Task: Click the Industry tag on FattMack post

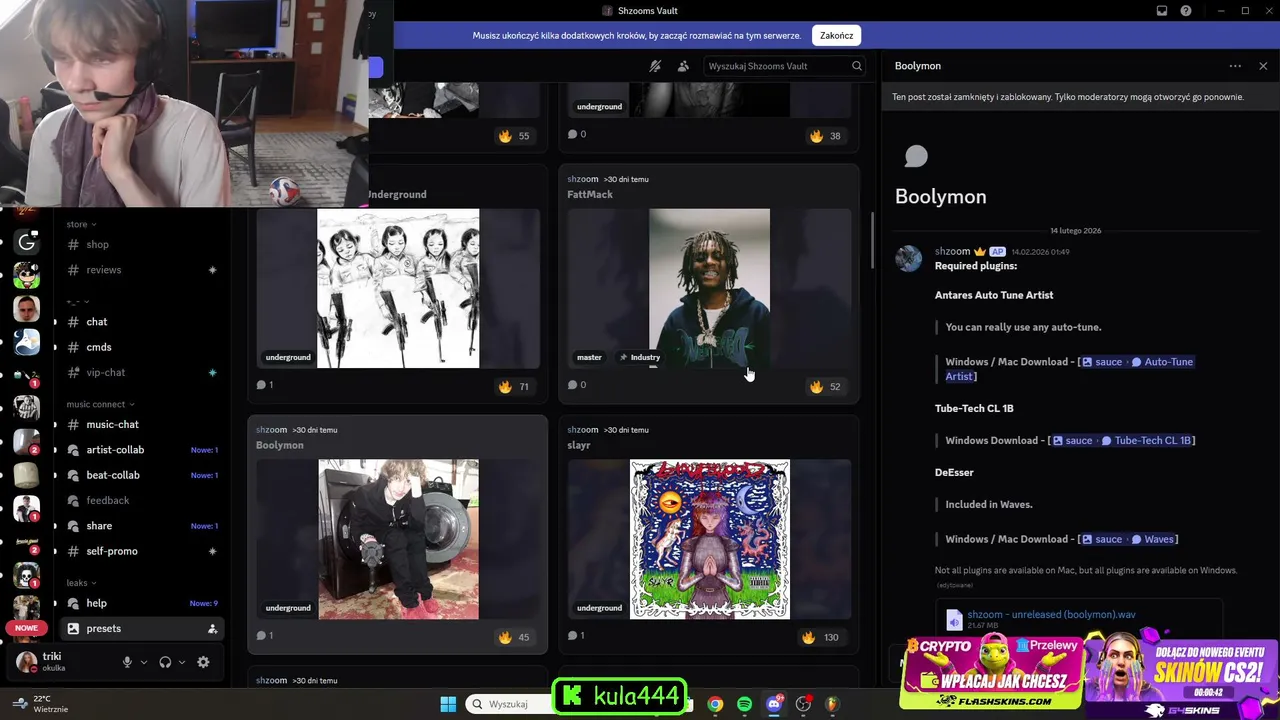Action: coord(640,357)
